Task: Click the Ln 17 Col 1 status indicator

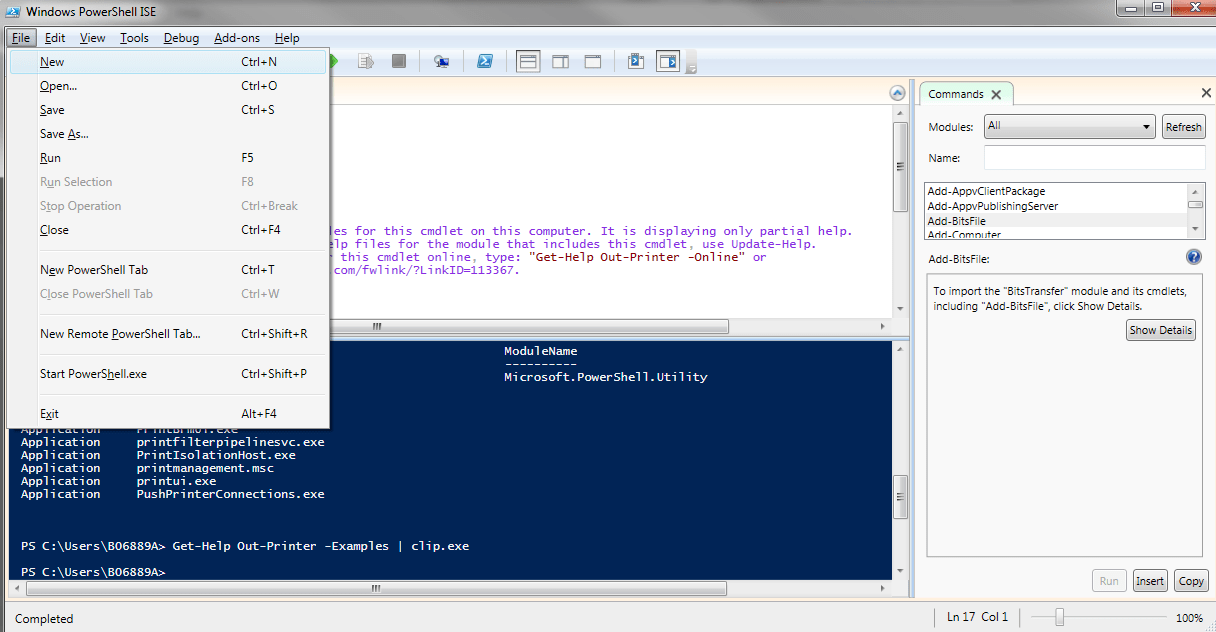Action: point(977,617)
